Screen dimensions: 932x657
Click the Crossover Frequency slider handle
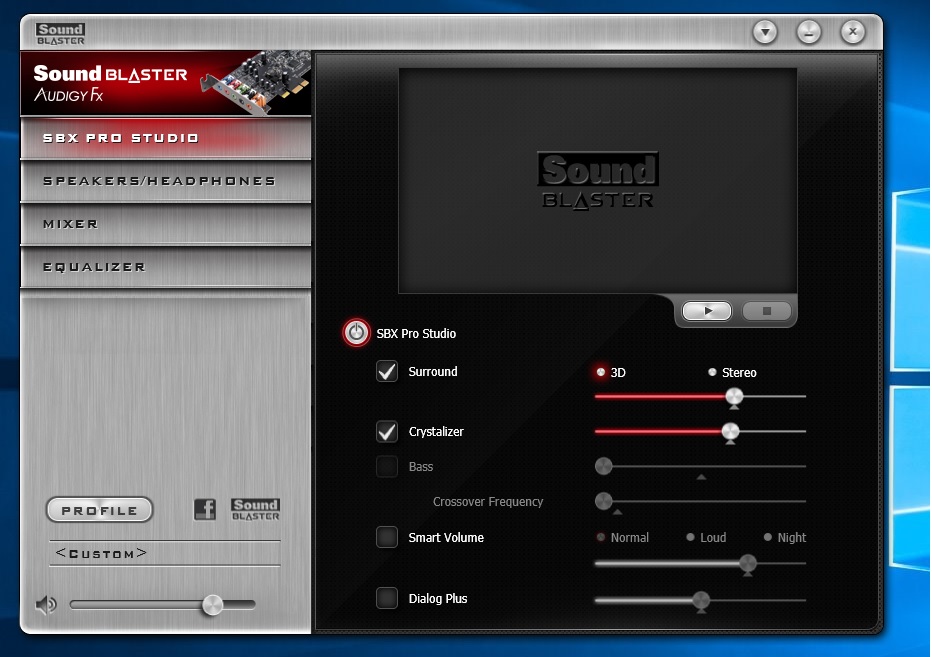pos(603,501)
